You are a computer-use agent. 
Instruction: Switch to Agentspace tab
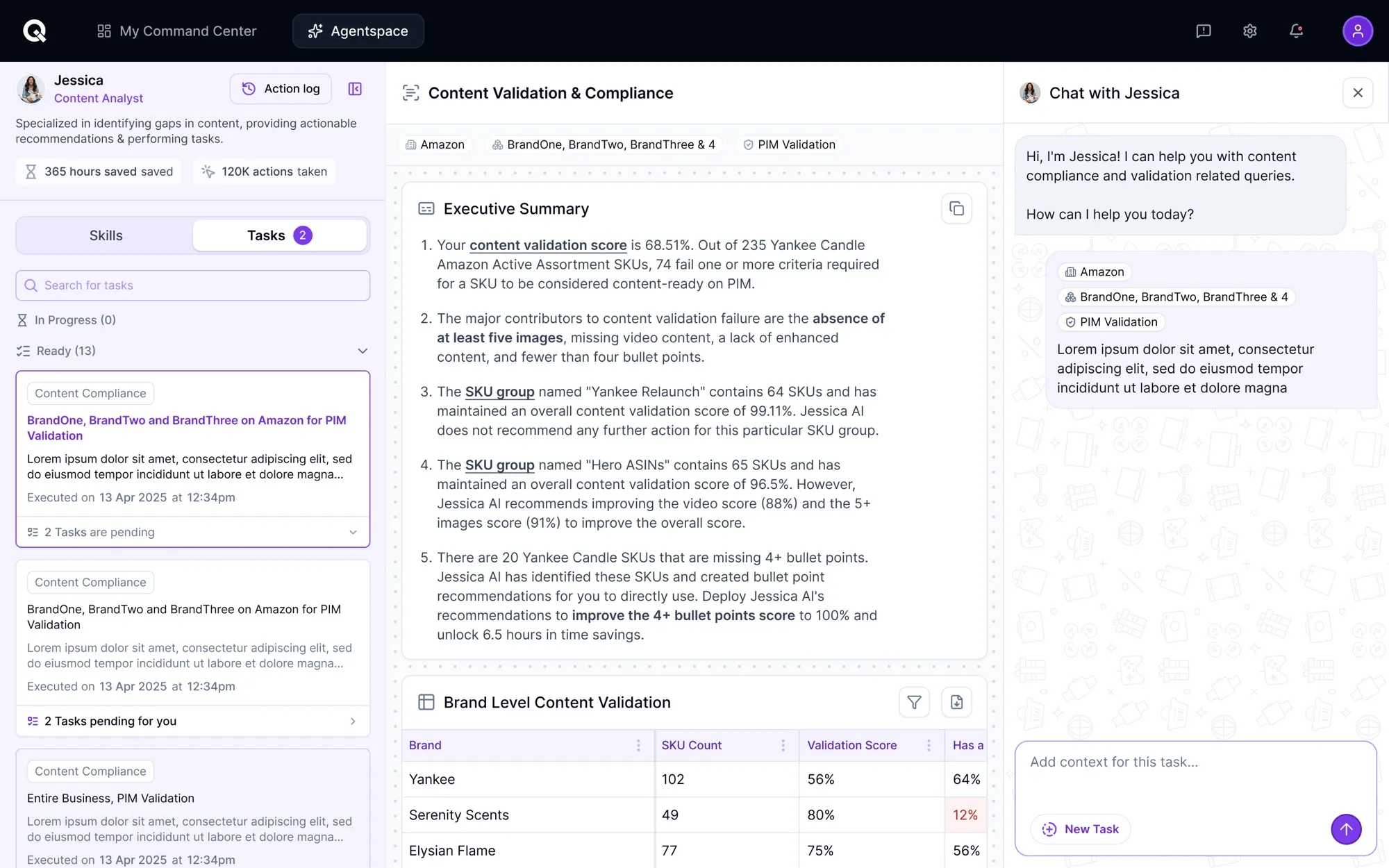pos(358,31)
